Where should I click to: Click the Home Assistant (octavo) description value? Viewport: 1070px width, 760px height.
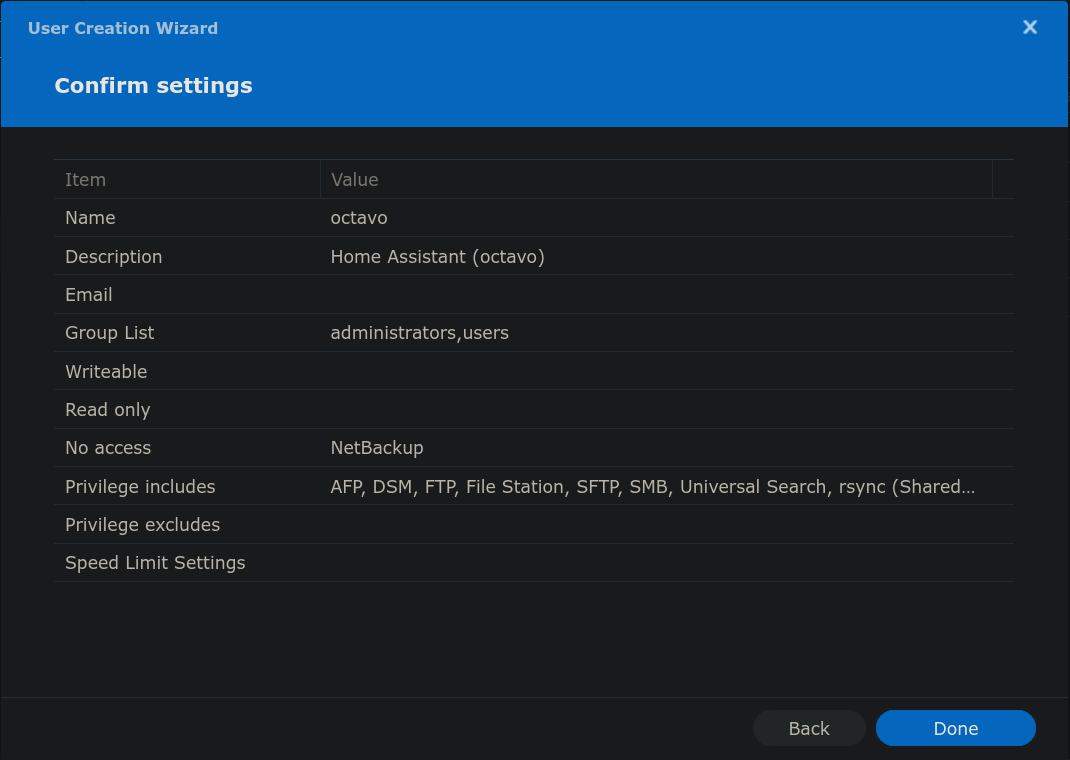point(437,257)
